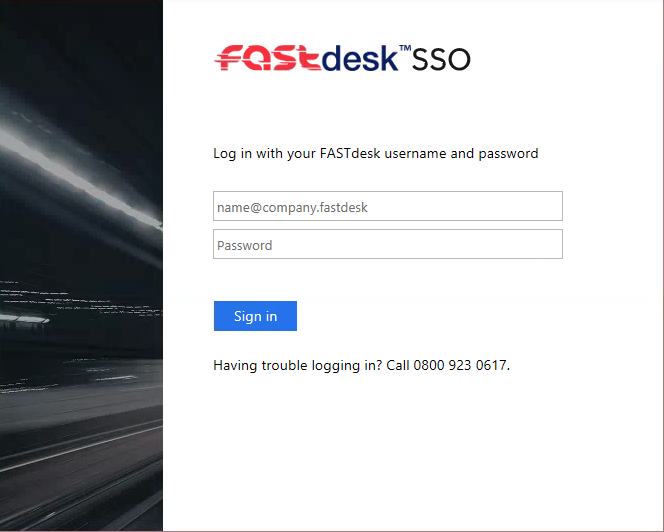The height and width of the screenshot is (532, 664).
Task: Click the 'Having trouble logging in?' text
Action: tap(298, 366)
